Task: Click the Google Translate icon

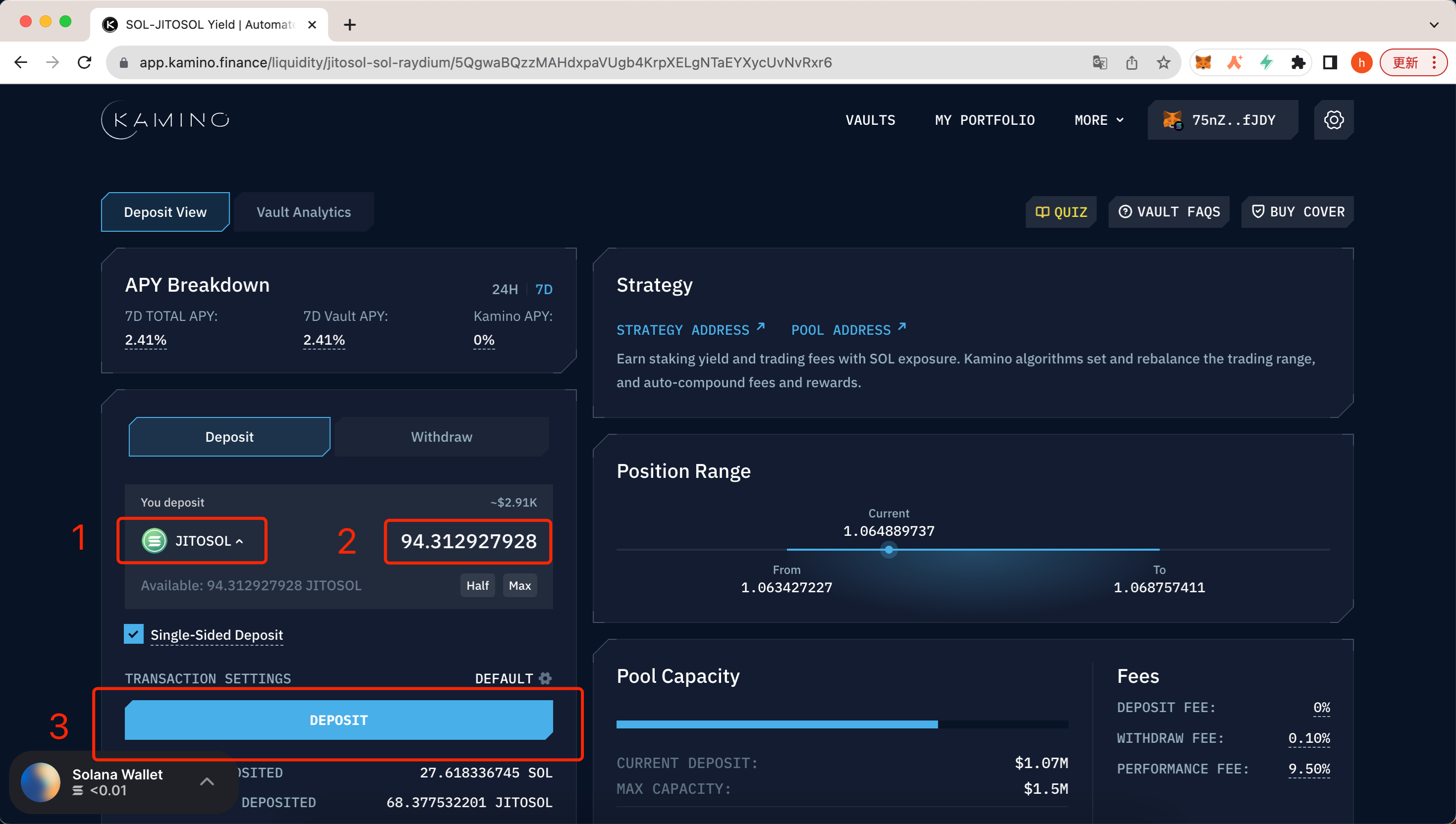Action: [x=1099, y=62]
